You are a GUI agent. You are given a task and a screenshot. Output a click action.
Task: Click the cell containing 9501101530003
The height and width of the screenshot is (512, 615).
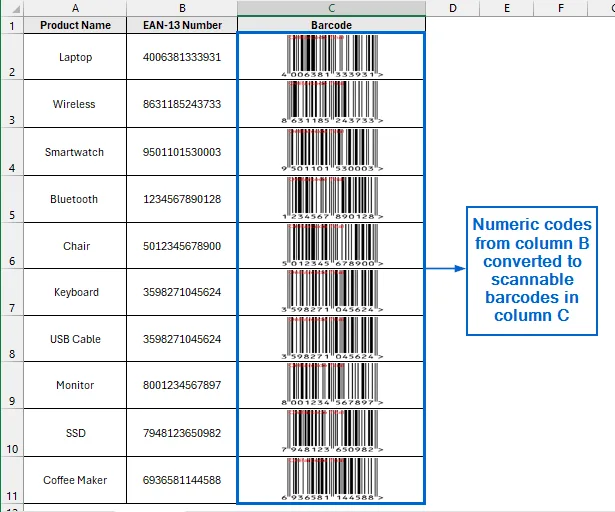point(182,151)
